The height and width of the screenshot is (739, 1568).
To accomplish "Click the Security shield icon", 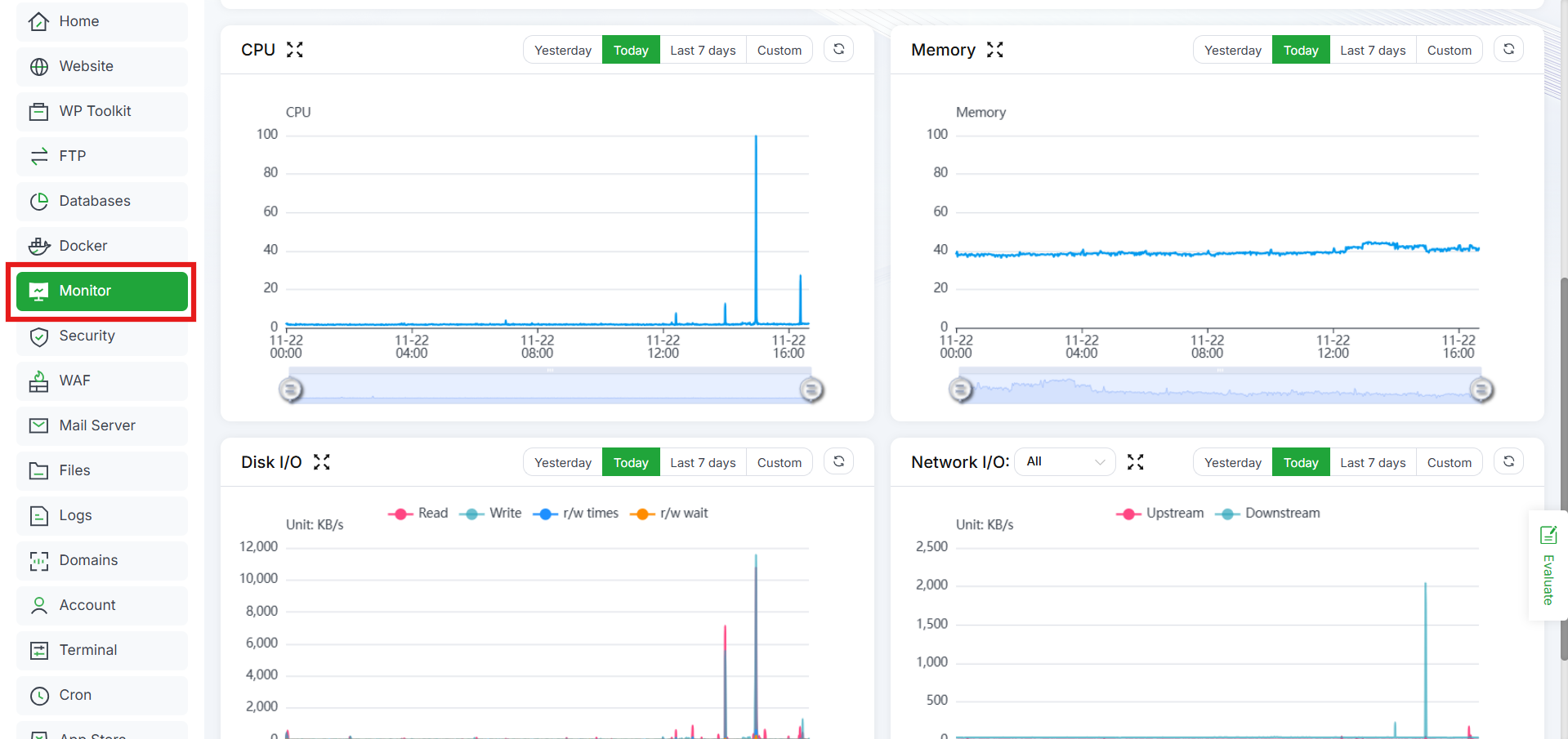I will click(x=39, y=336).
